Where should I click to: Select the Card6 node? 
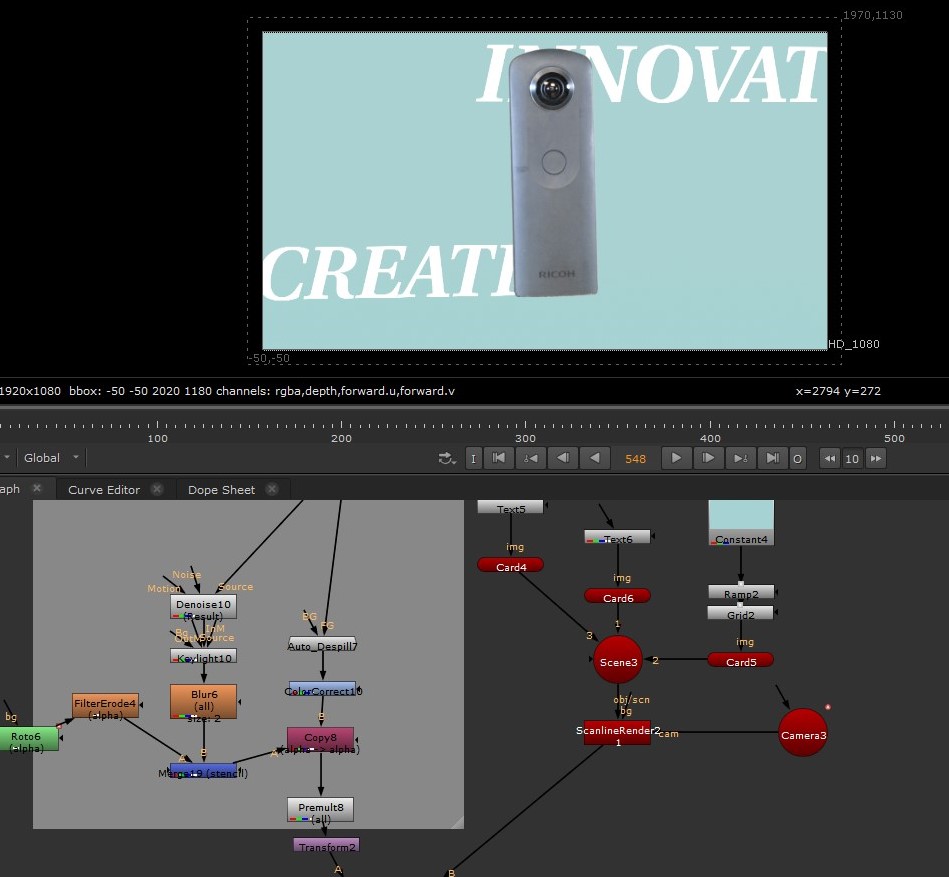[x=617, y=596]
